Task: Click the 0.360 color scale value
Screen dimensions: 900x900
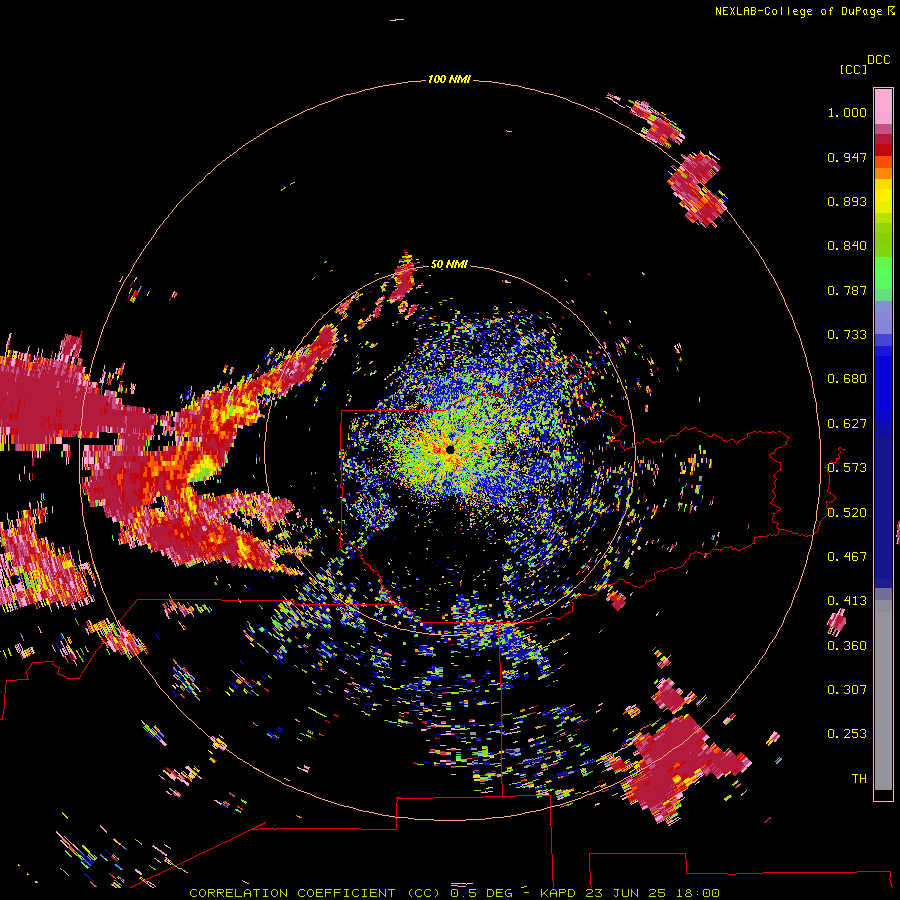Action: [847, 646]
